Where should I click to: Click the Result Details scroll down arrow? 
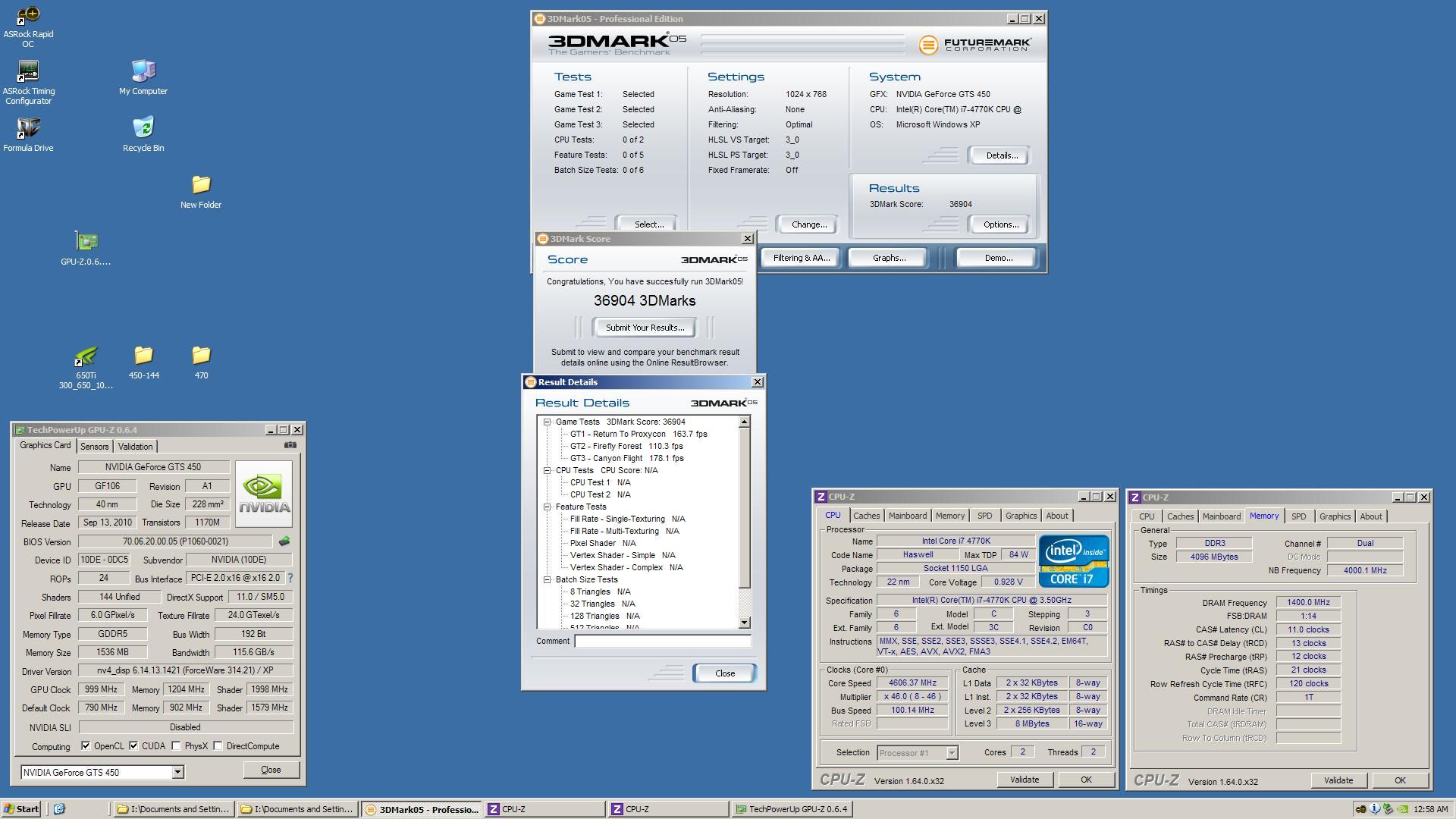[744, 623]
